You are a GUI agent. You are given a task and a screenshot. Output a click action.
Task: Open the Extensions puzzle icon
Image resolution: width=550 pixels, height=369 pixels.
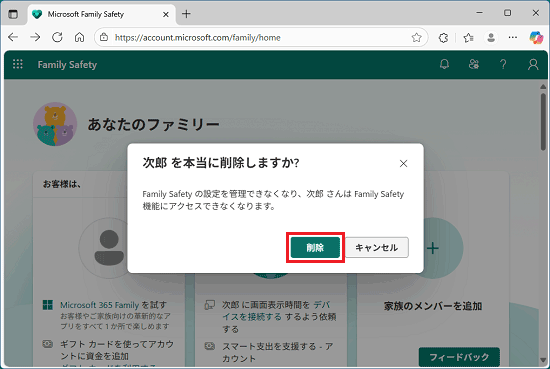pyautogui.click(x=444, y=37)
